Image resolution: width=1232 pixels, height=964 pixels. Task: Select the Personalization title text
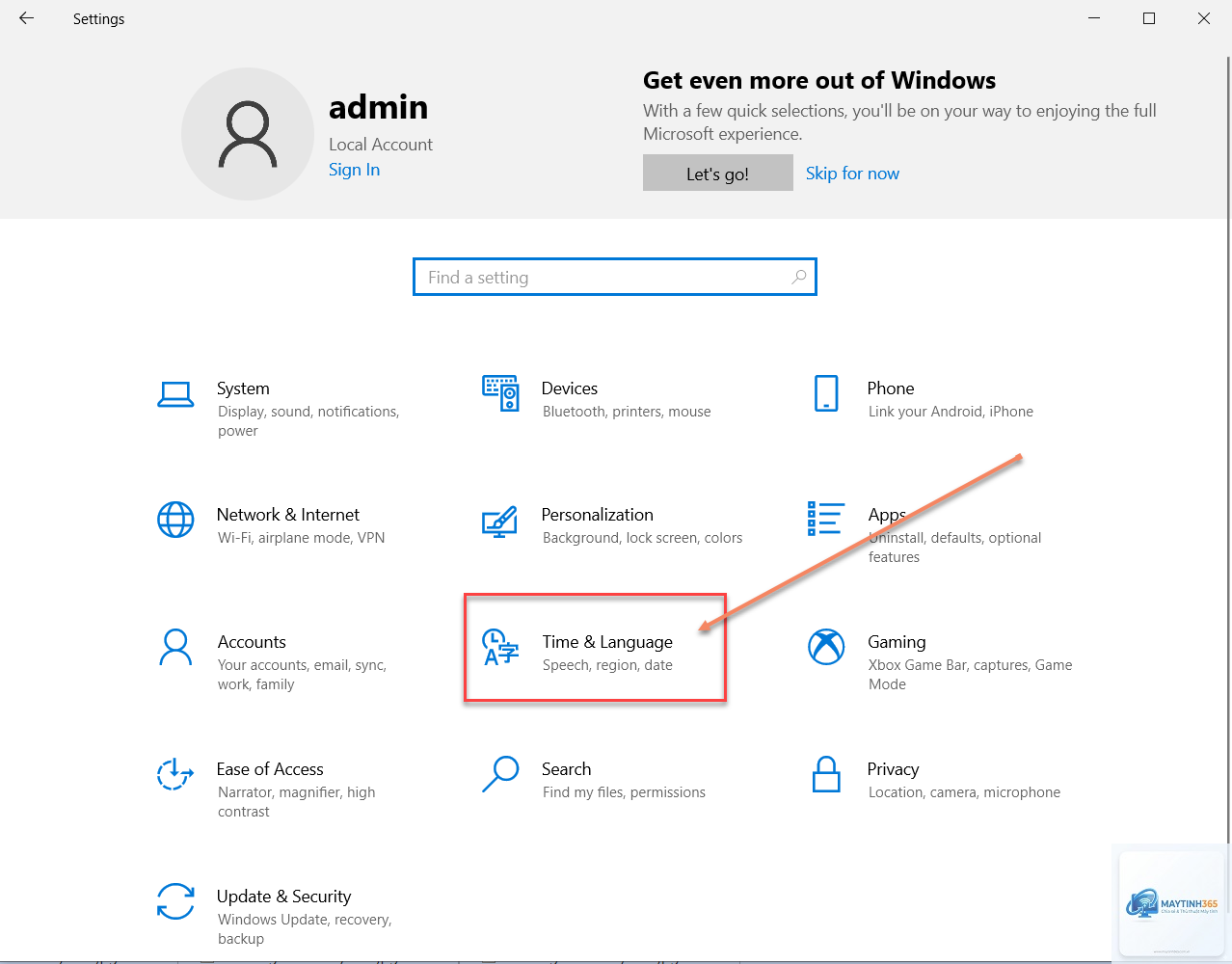coord(598,515)
